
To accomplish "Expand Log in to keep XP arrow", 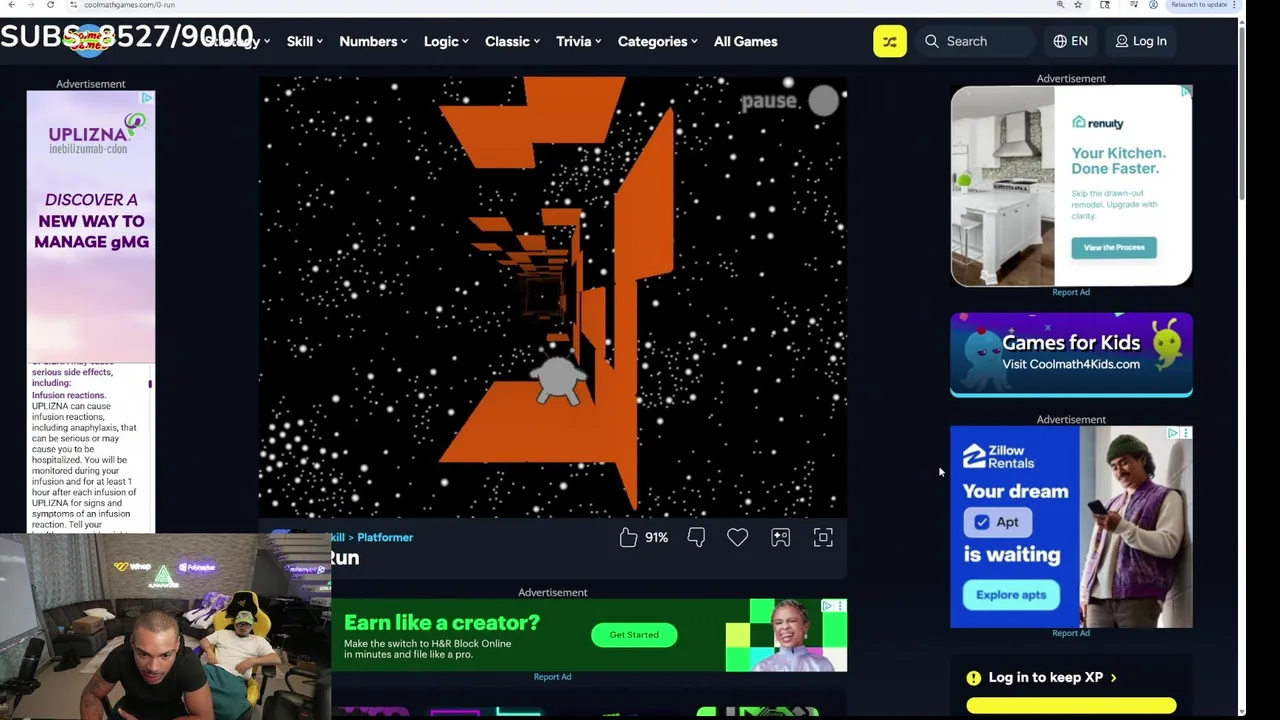I will [1114, 678].
